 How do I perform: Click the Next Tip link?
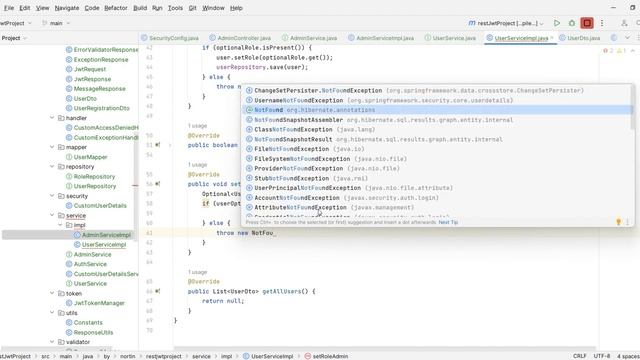[x=448, y=222]
